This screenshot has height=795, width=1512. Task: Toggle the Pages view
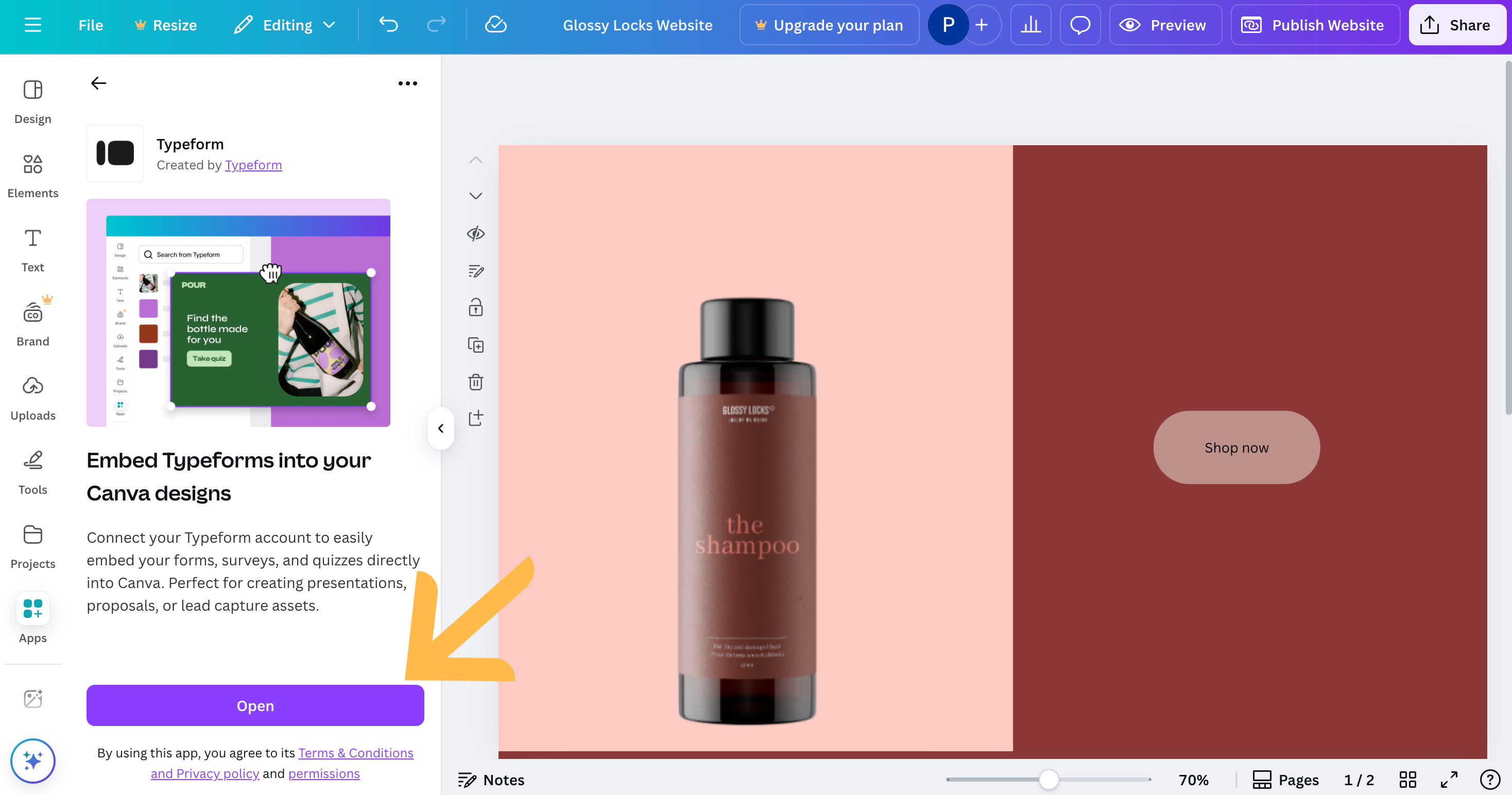(1285, 780)
